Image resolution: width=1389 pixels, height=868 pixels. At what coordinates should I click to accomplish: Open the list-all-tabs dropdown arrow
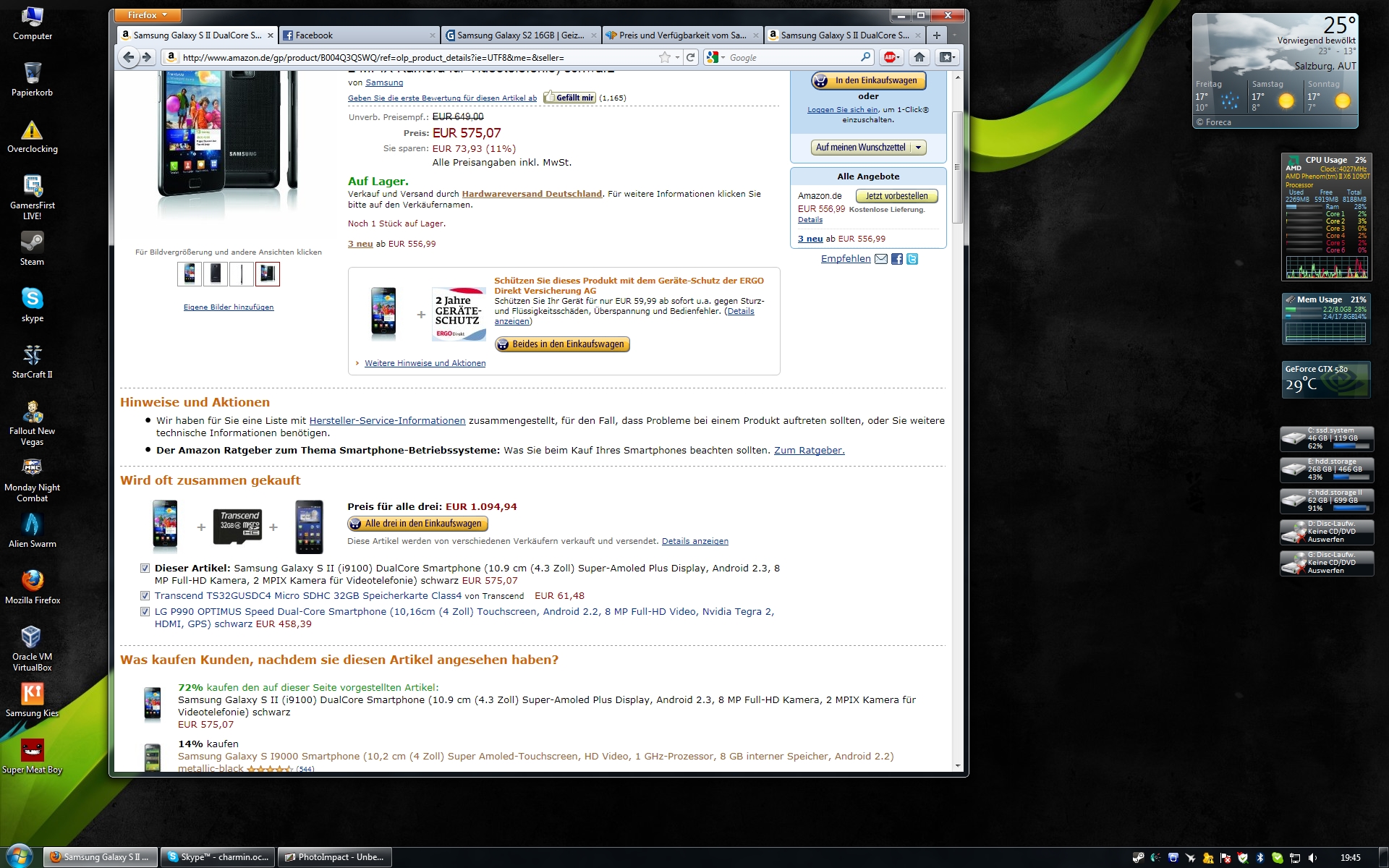[955, 35]
